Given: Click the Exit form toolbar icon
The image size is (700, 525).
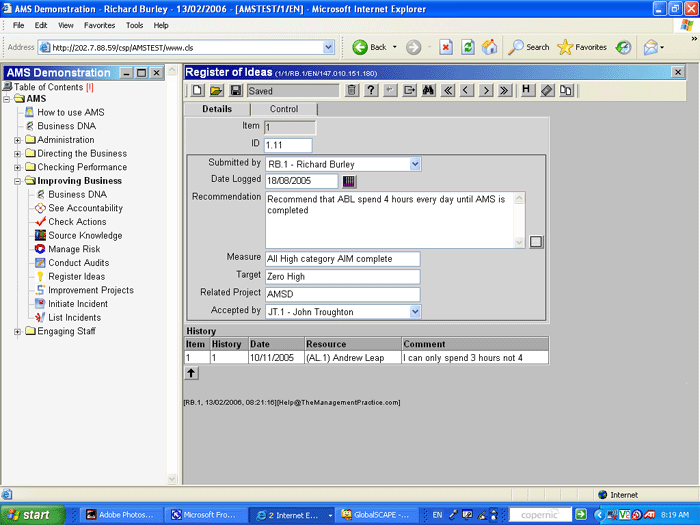Looking at the screenshot, I should [x=409, y=91].
